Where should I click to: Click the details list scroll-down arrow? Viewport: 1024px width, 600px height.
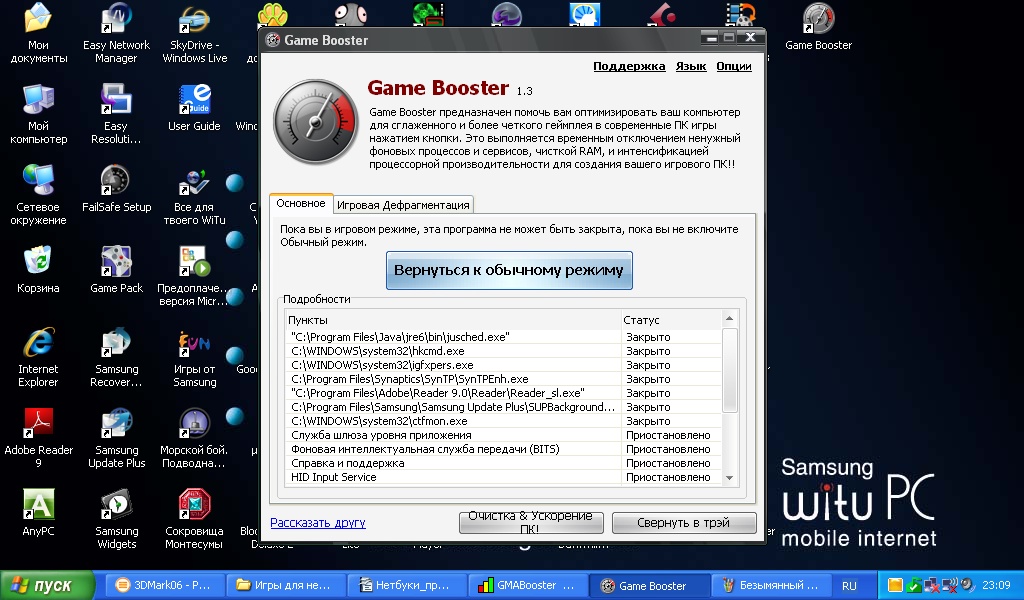(729, 478)
